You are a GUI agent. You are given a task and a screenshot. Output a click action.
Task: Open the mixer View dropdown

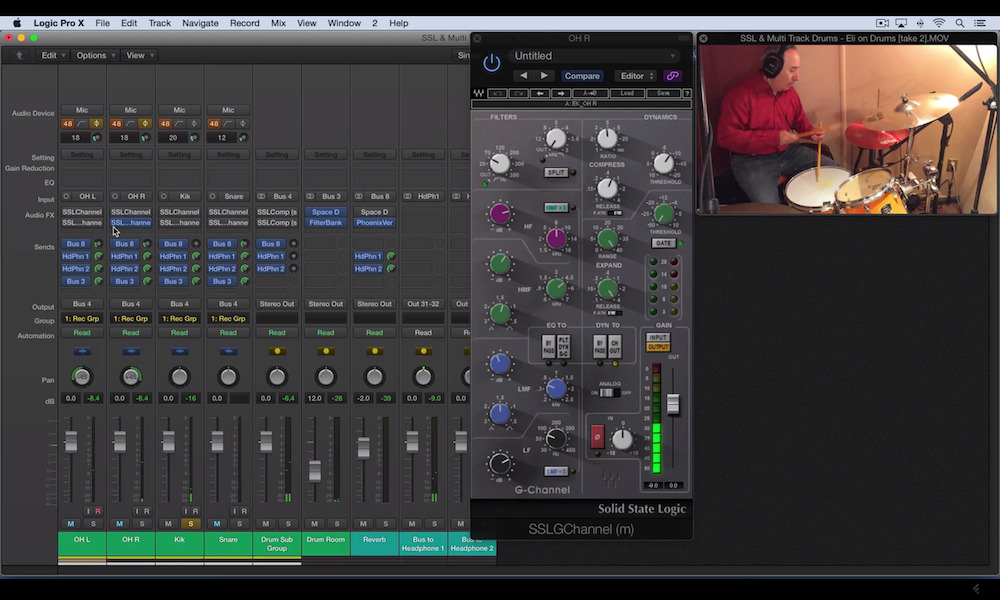click(x=139, y=55)
